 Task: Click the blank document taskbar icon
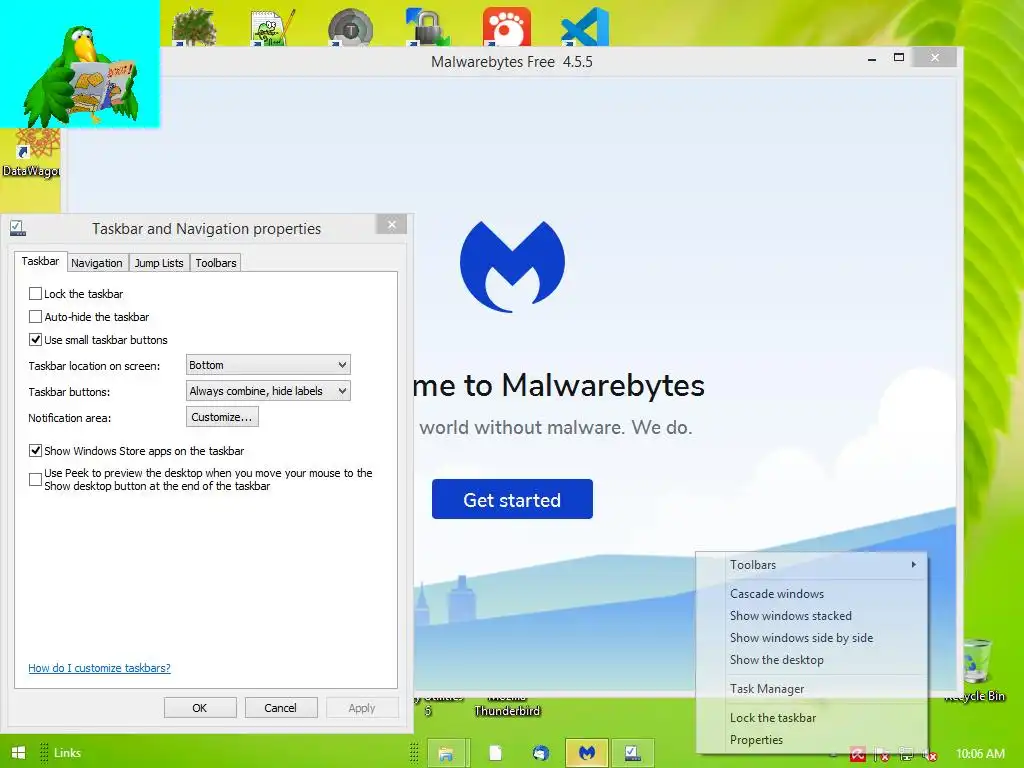click(x=496, y=754)
